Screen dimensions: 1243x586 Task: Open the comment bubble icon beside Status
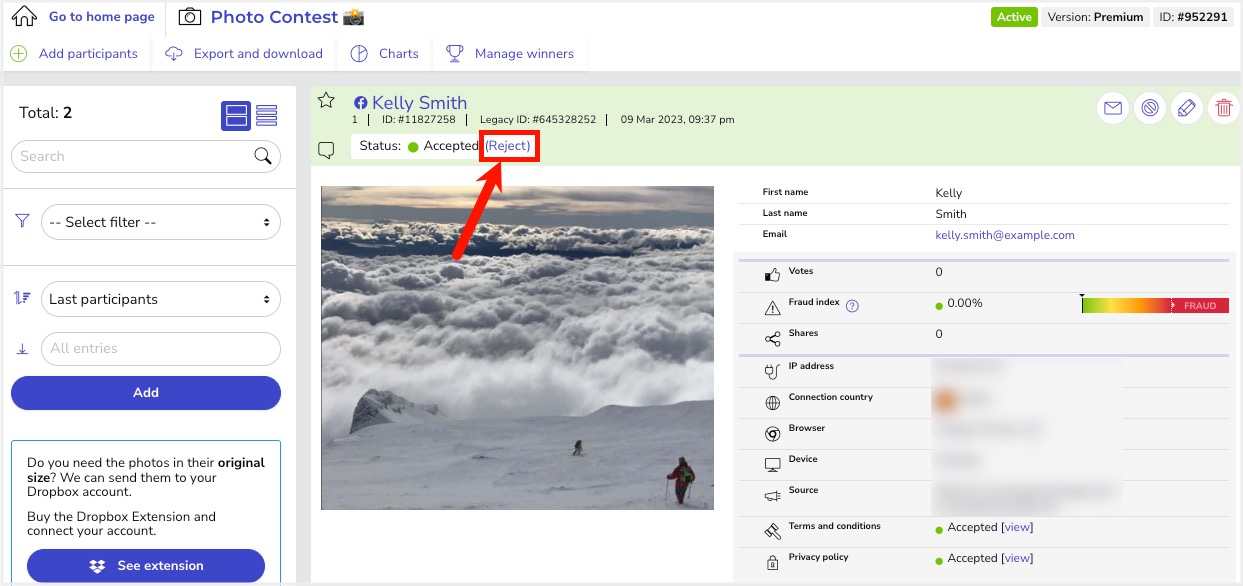click(x=326, y=150)
